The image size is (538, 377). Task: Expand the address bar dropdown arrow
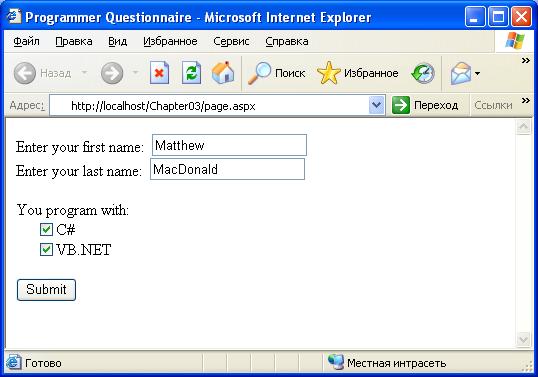click(x=377, y=105)
